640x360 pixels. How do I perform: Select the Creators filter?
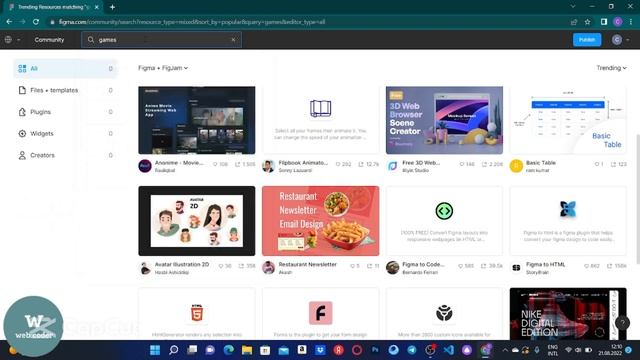point(65,155)
